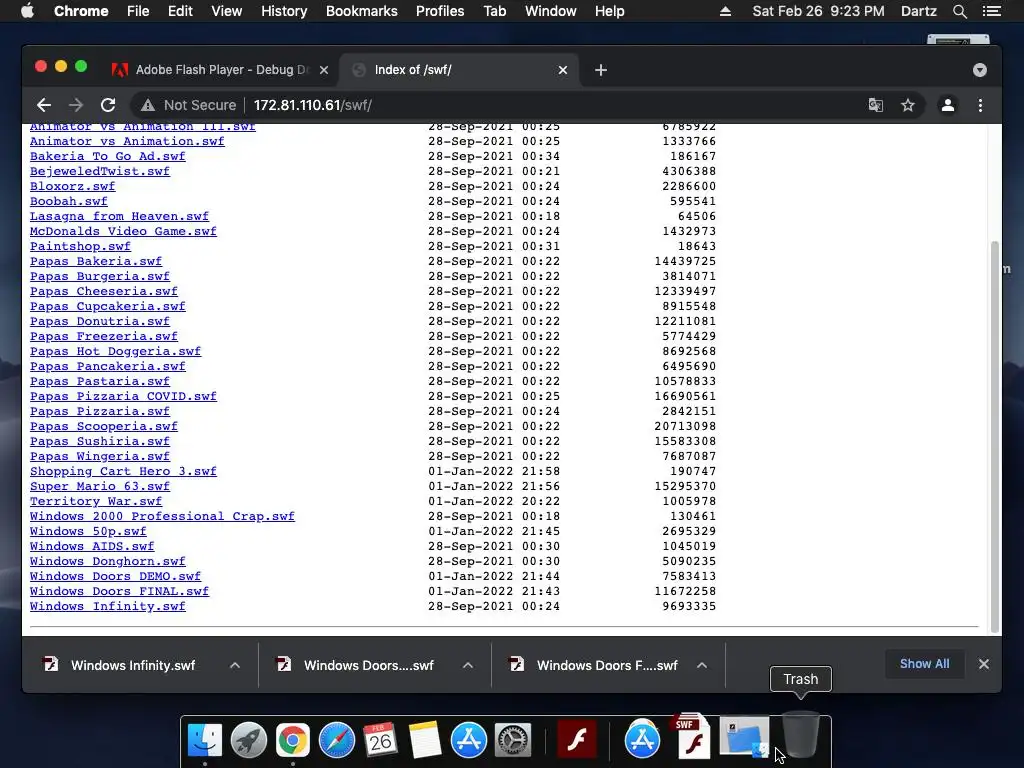Open the Google Translate icon in address bar

click(875, 105)
